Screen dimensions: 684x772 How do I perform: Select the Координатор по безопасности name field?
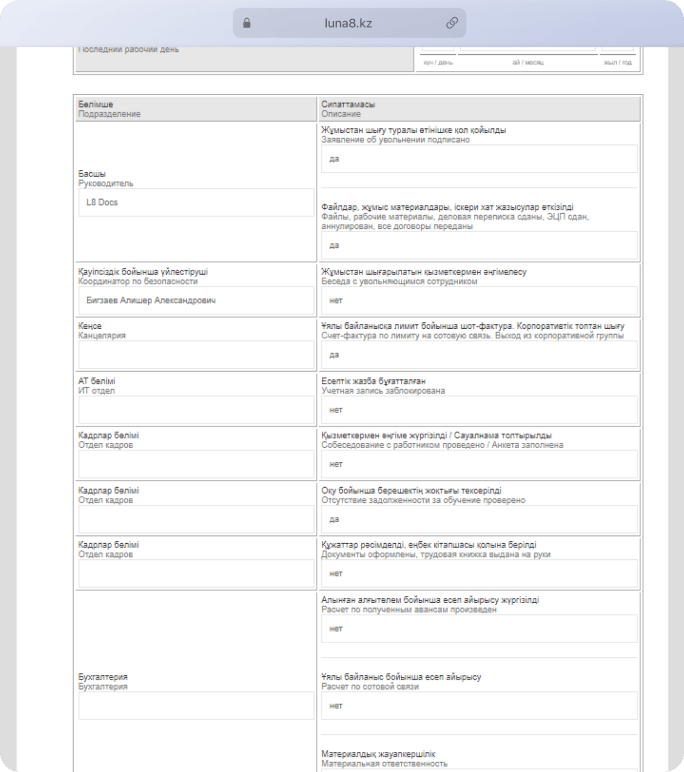(196, 300)
